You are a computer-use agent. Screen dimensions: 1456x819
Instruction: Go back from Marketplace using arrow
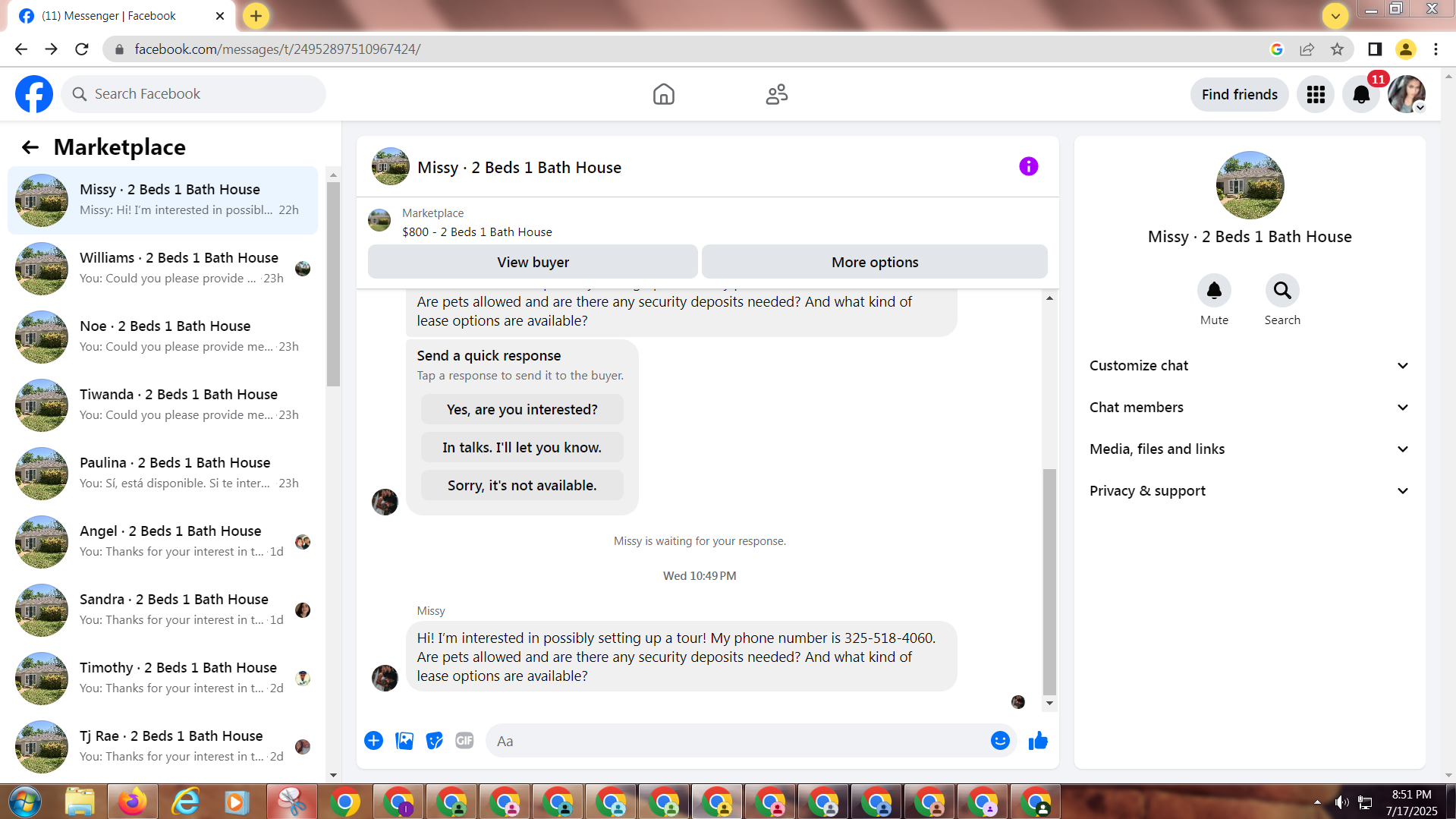(30, 147)
